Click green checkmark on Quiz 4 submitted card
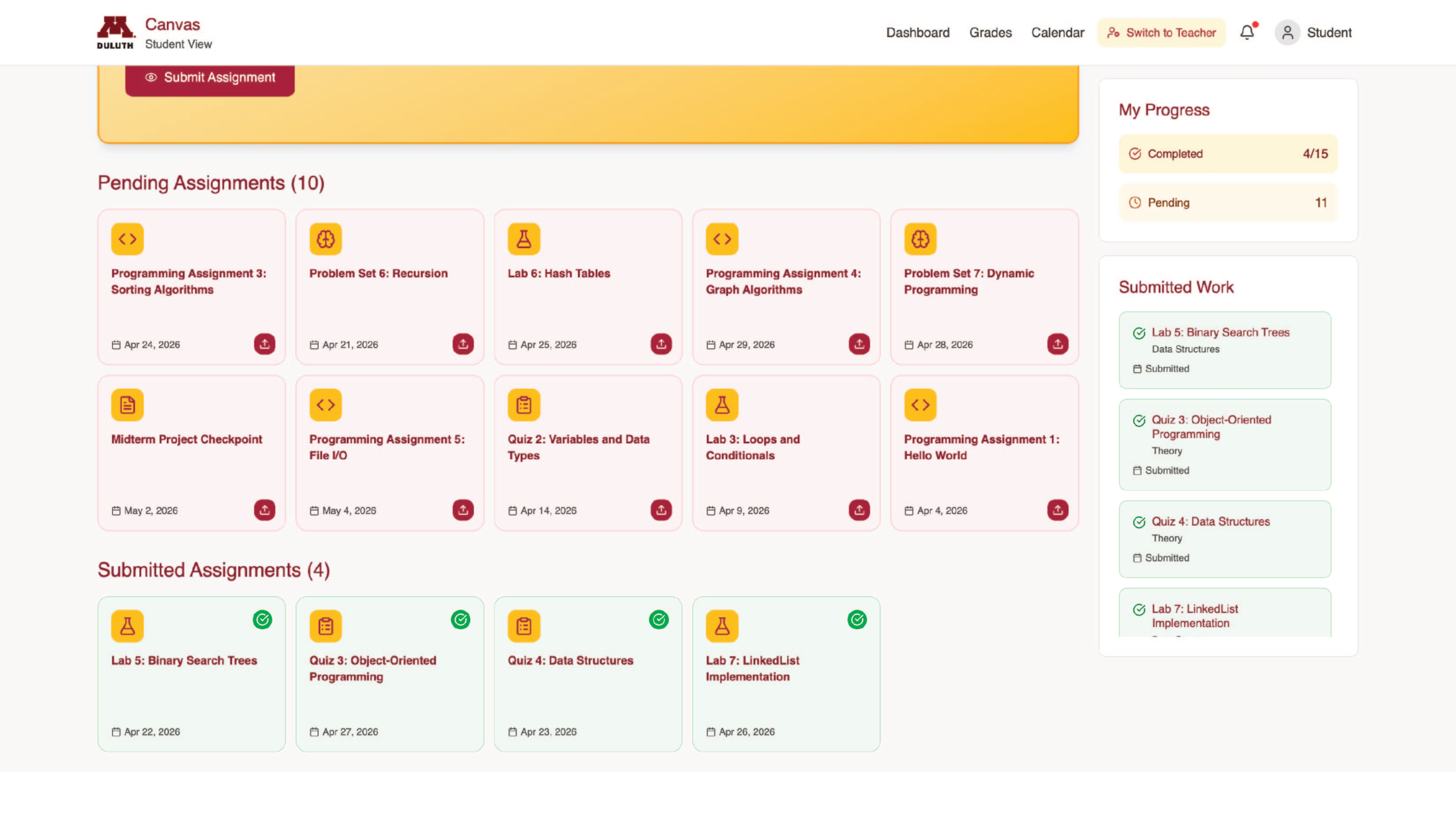This screenshot has width=1456, height=828. point(659,619)
